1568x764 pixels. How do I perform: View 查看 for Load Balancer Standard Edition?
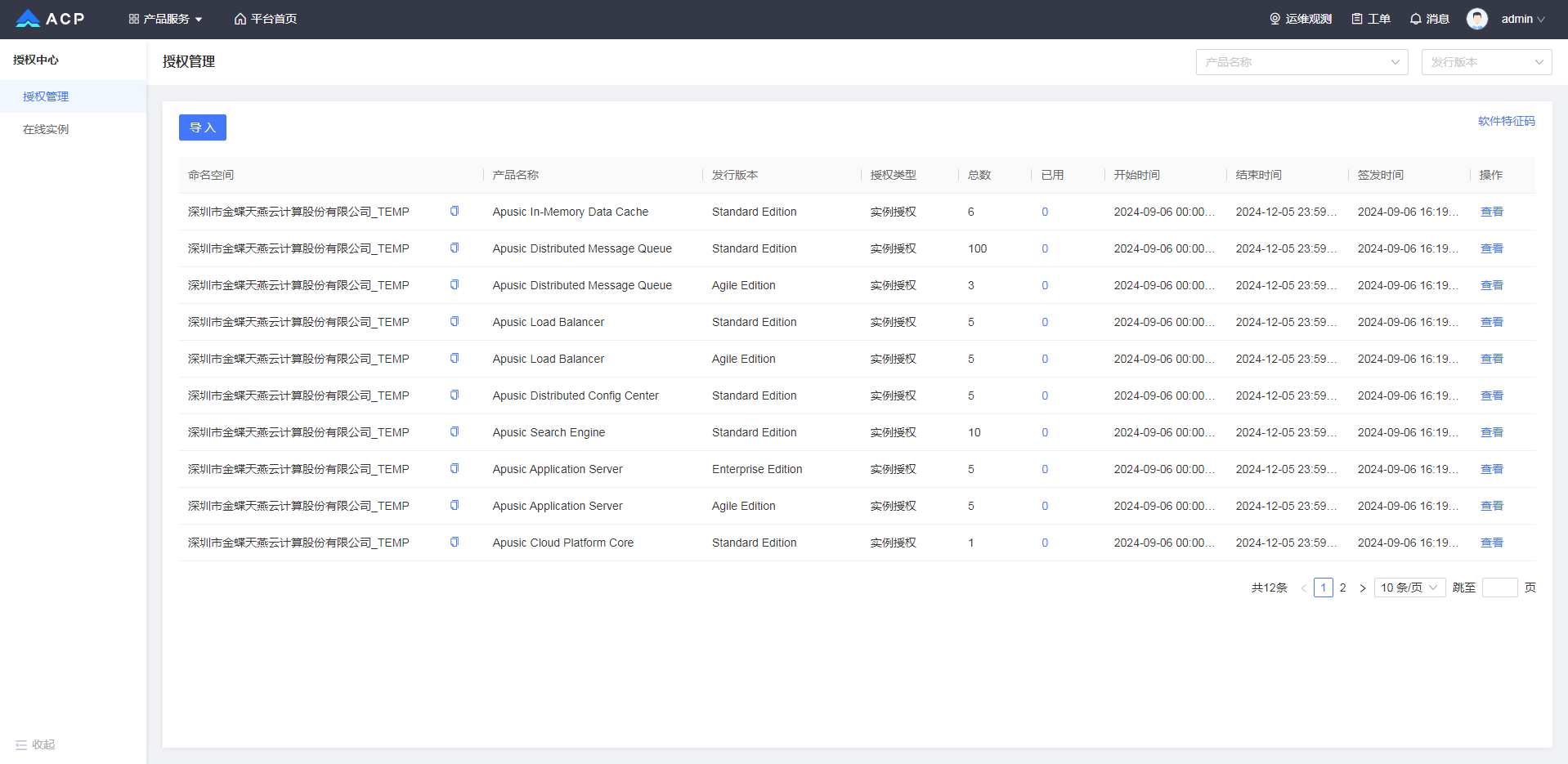coord(1492,322)
